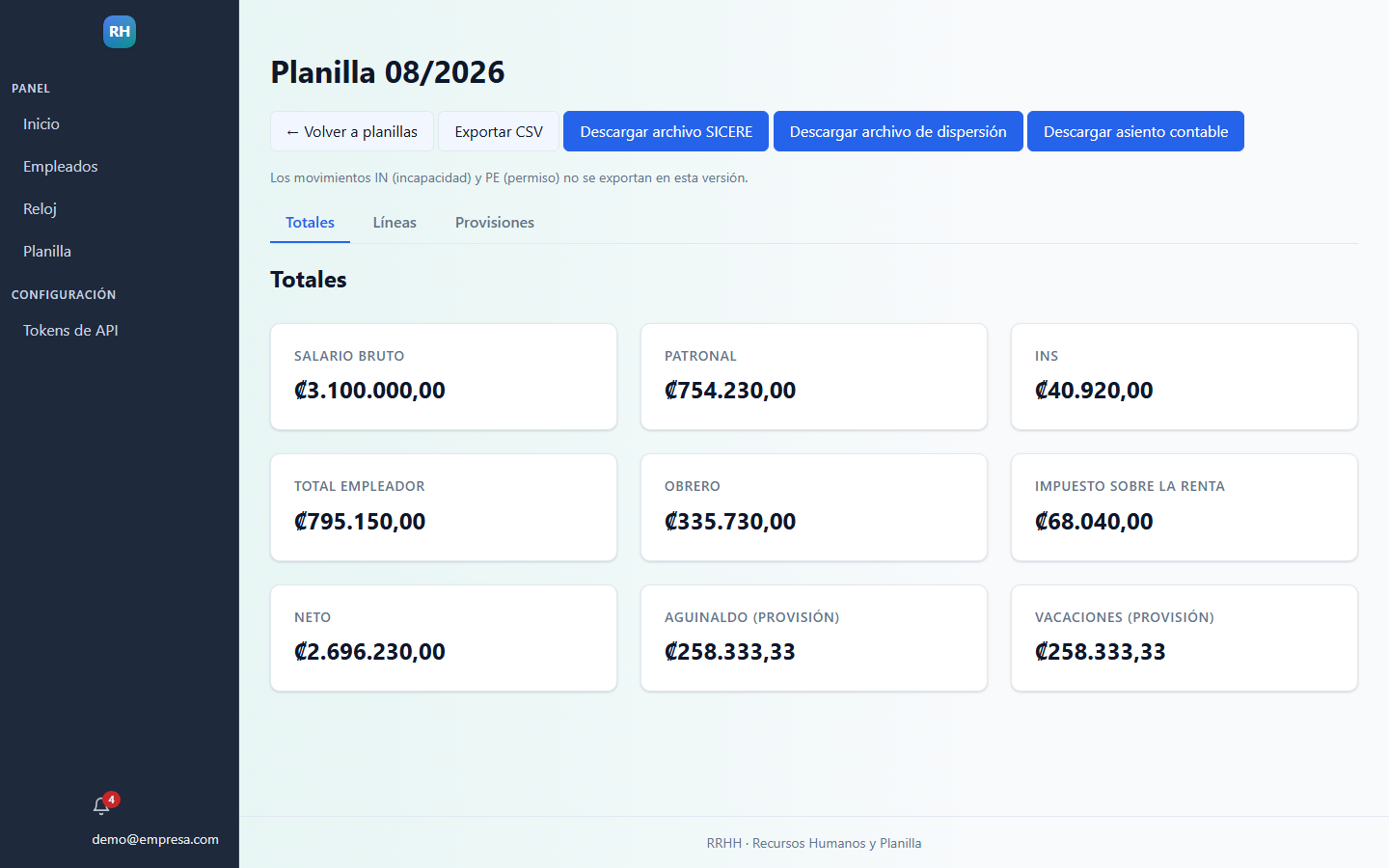
Task: Click the RRHH footer text
Action: pos(814,843)
